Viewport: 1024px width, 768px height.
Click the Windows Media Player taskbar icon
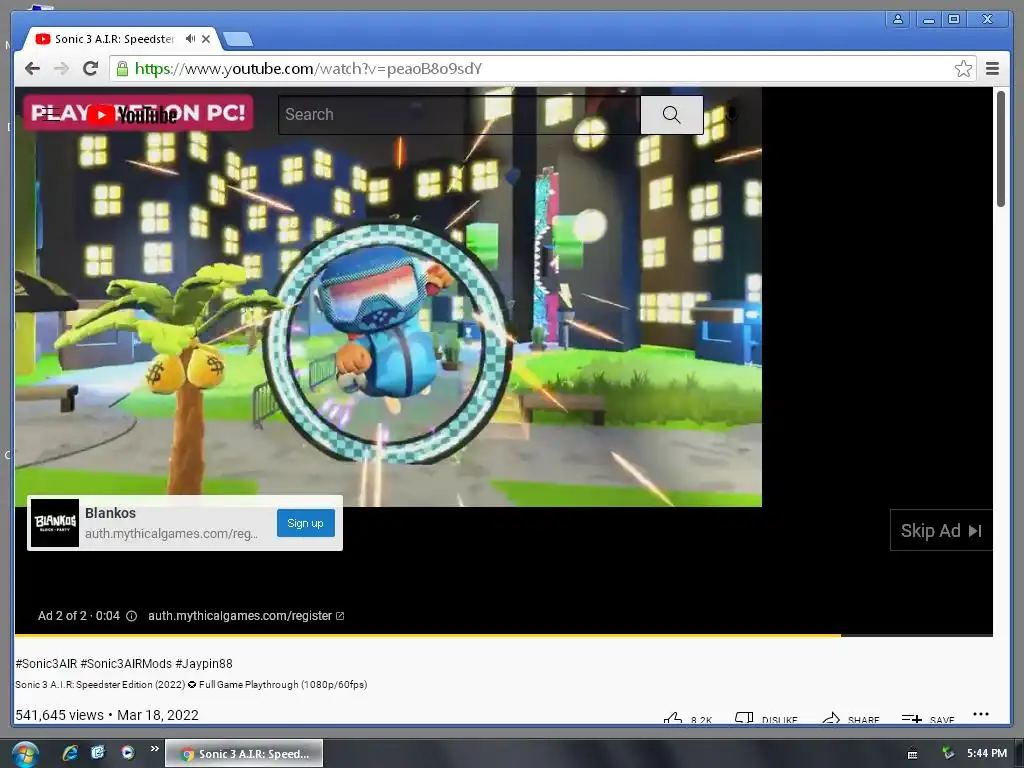[x=127, y=753]
